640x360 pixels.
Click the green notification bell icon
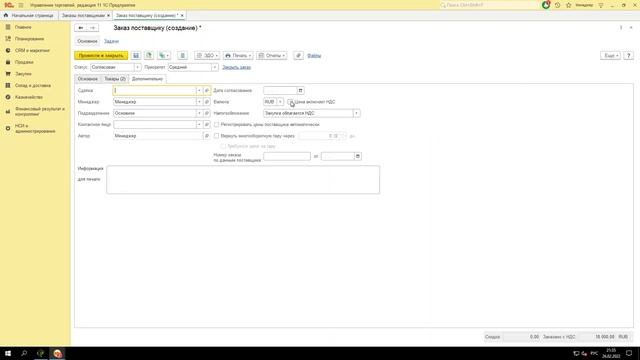[x=546, y=5]
